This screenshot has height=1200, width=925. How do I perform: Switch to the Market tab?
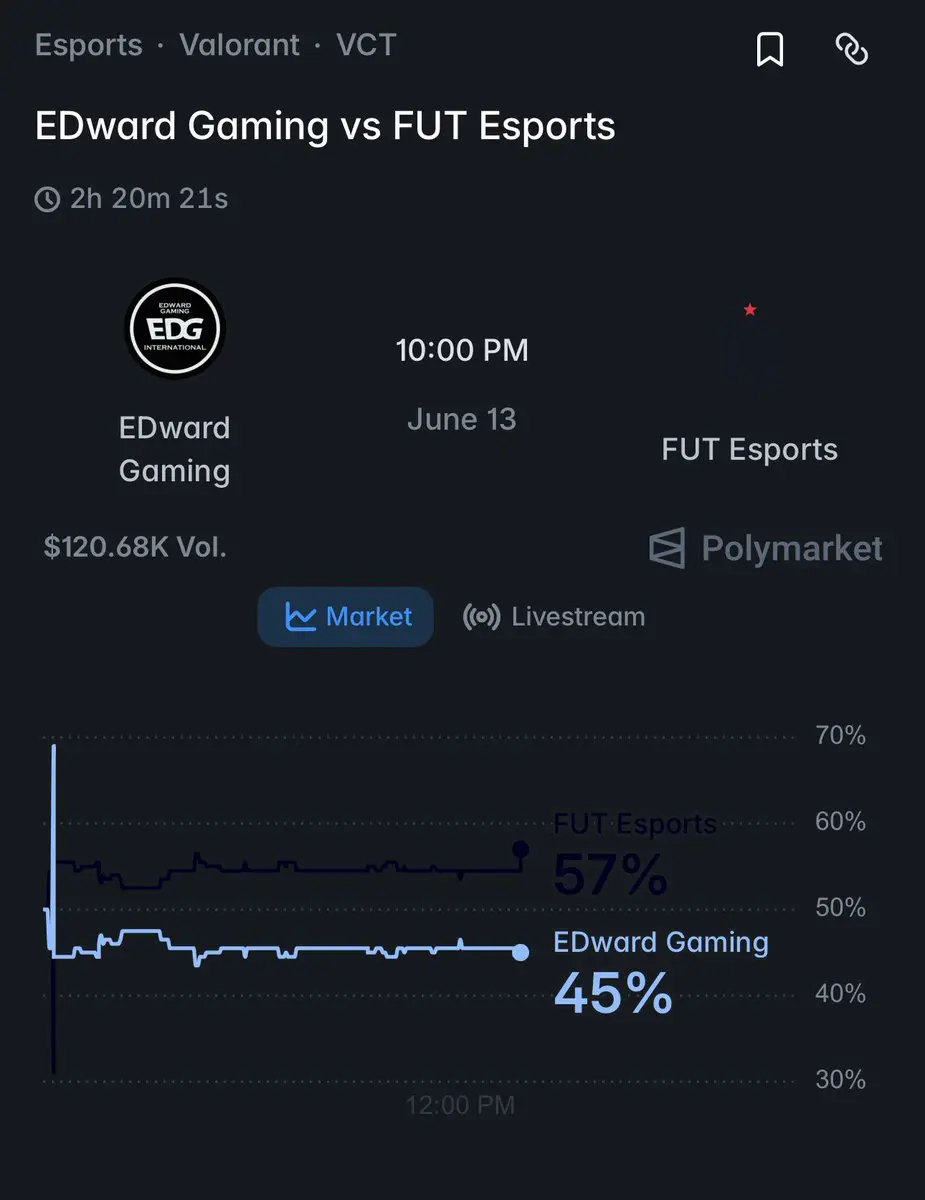(x=346, y=617)
